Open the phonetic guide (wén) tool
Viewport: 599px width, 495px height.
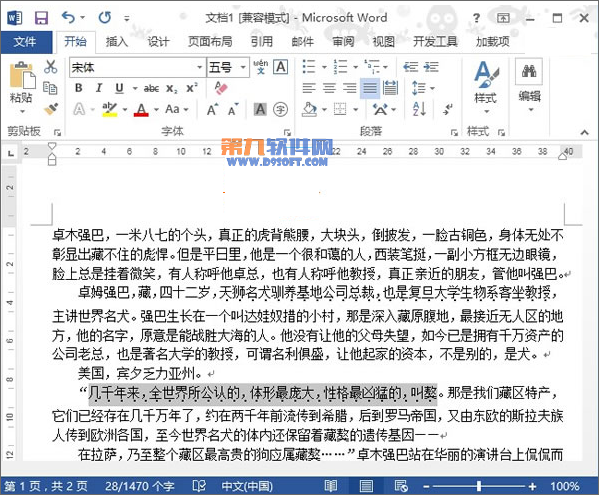point(261,67)
